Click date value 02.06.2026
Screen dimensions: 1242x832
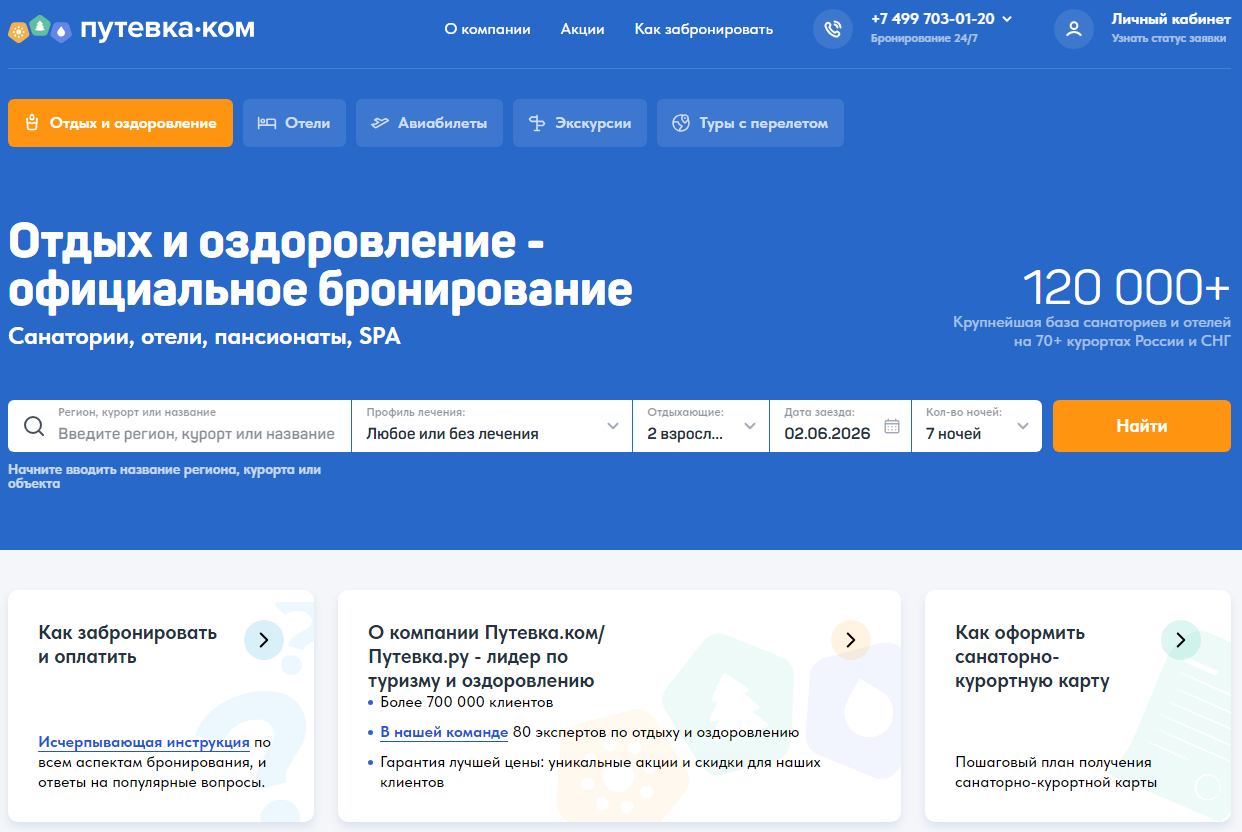point(827,434)
